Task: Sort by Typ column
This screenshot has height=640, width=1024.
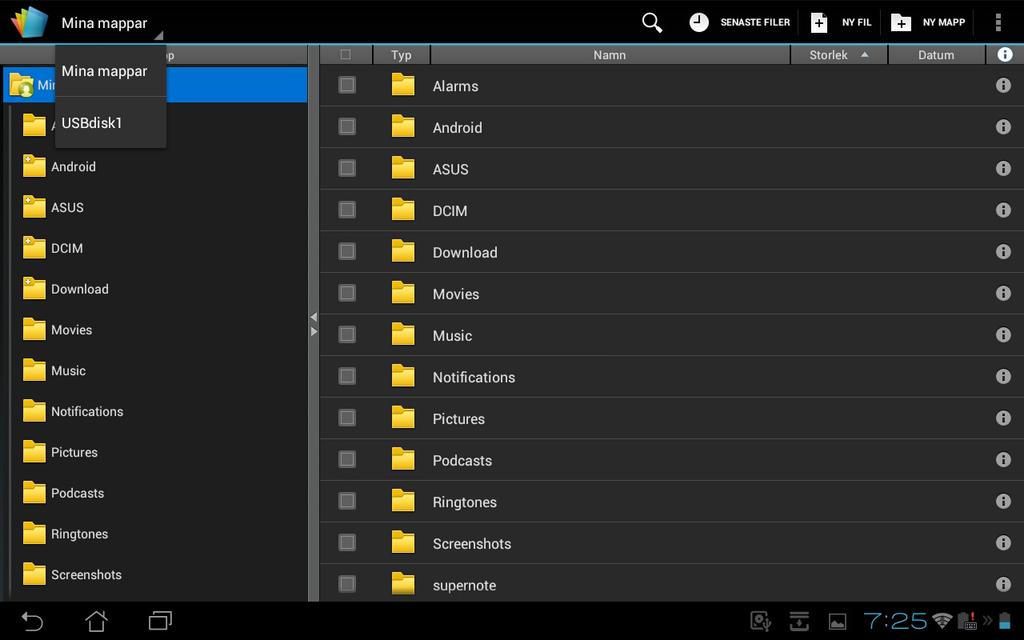Action: (401, 55)
